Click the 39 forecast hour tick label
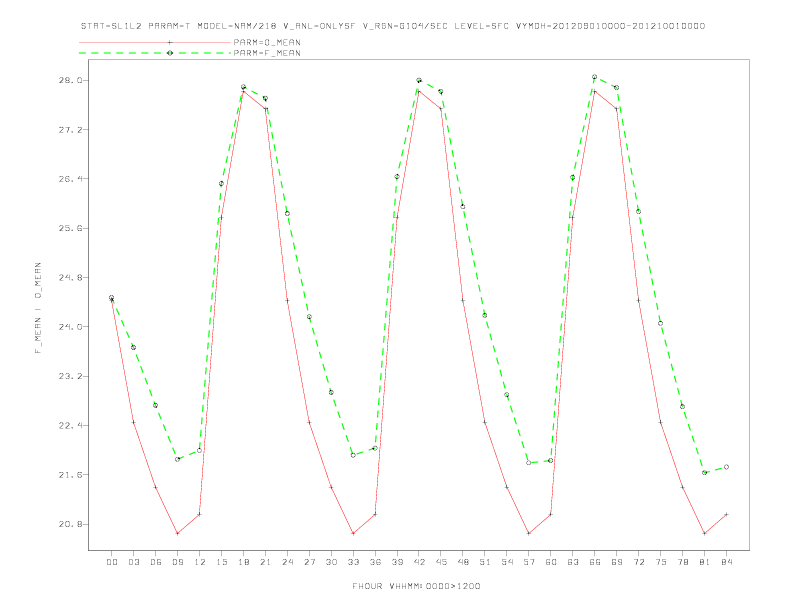792x612 pixels. pos(397,562)
